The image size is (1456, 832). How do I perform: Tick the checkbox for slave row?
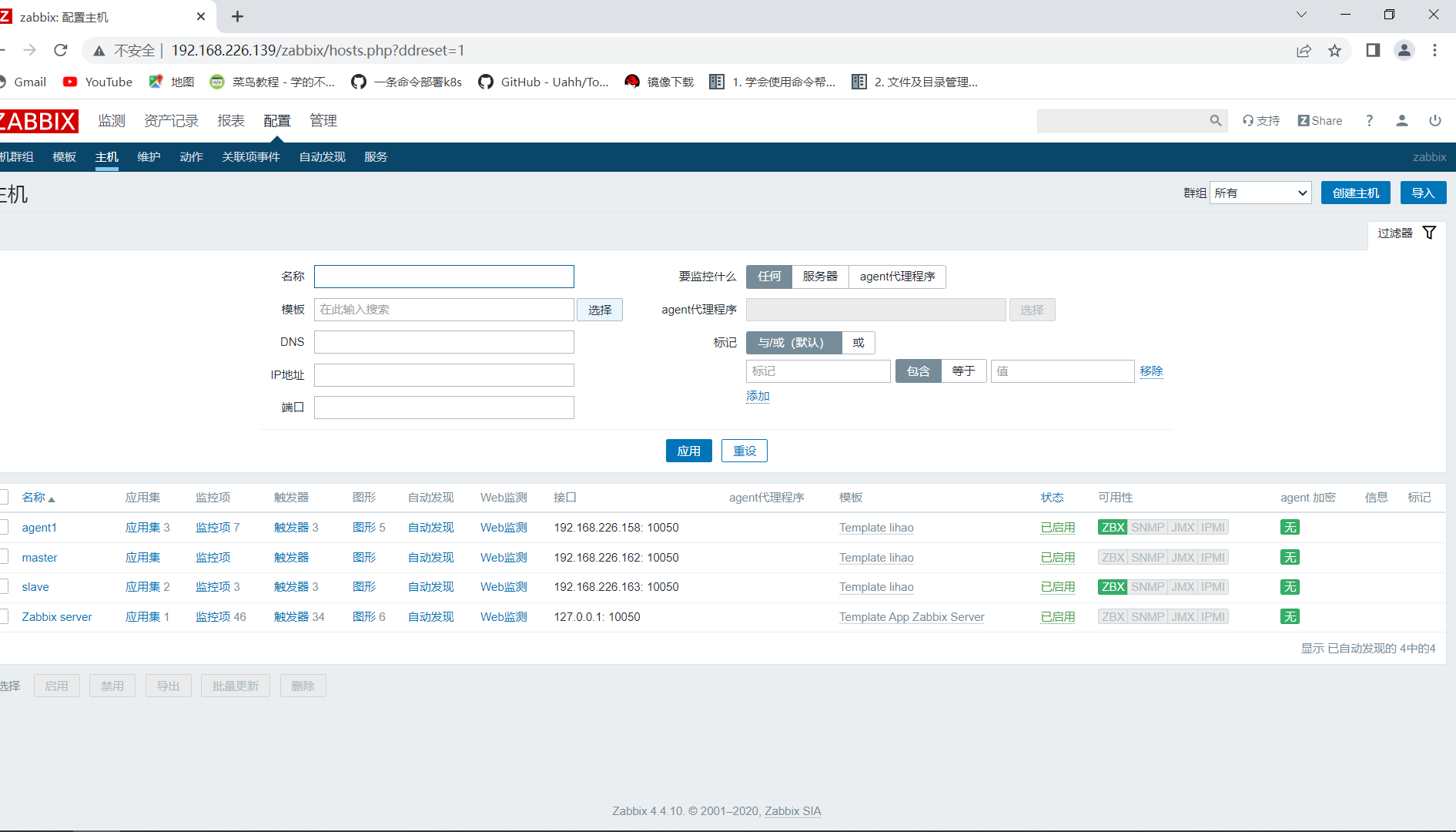[3, 587]
